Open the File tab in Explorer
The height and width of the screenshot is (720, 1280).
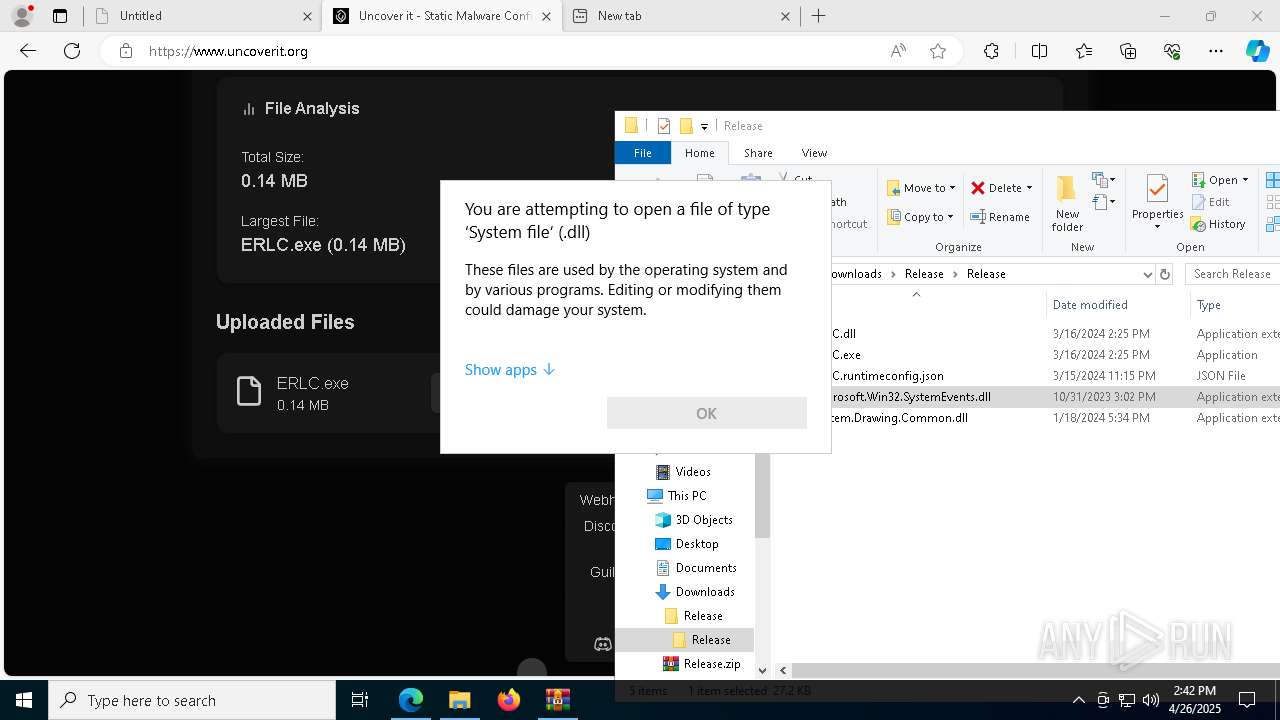pos(642,153)
